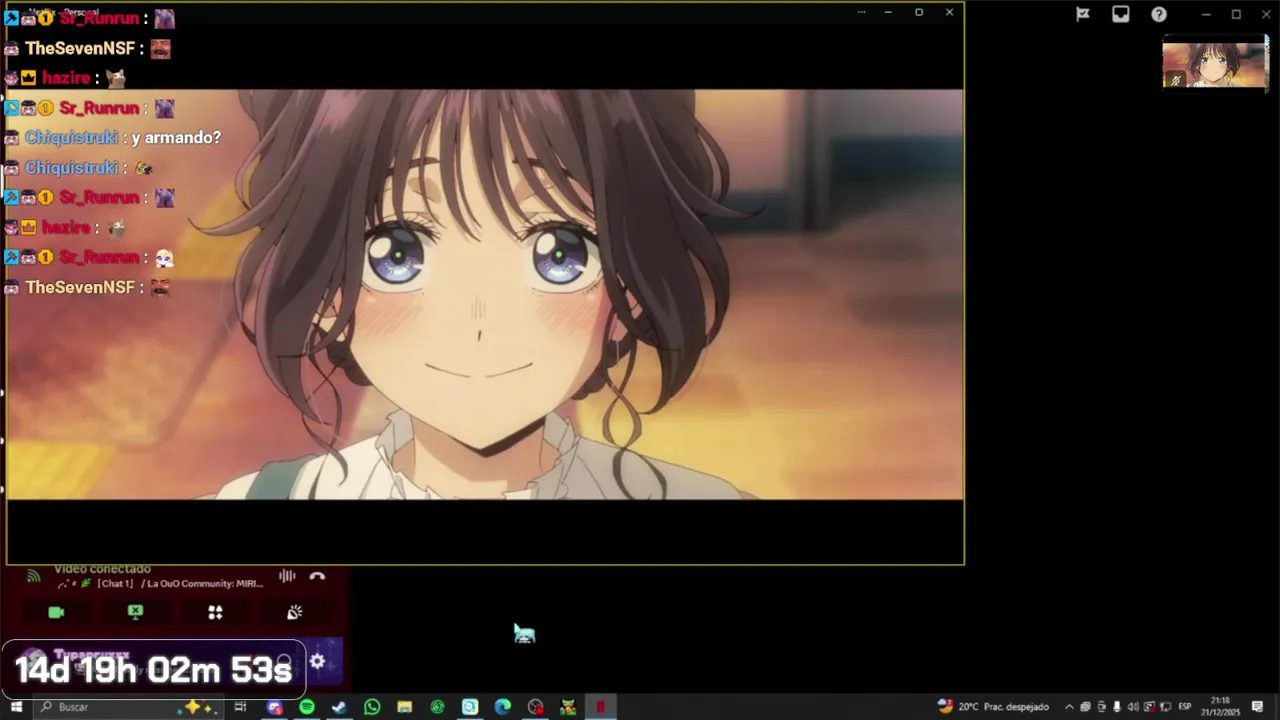This screenshot has width=1280, height=720.
Task: Click the Buscar taskbar search box
Action: pyautogui.click(x=128, y=707)
